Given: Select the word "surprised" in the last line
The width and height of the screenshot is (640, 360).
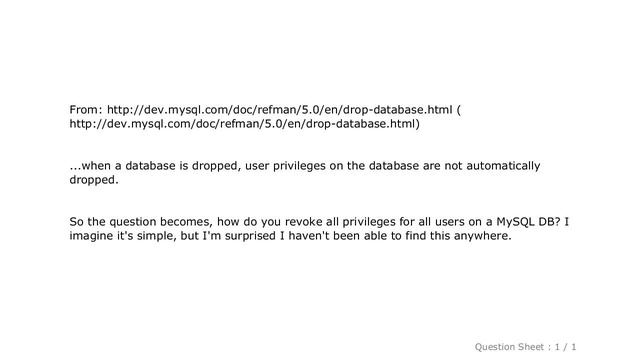Looking at the screenshot, I should pyautogui.click(x=251, y=236).
